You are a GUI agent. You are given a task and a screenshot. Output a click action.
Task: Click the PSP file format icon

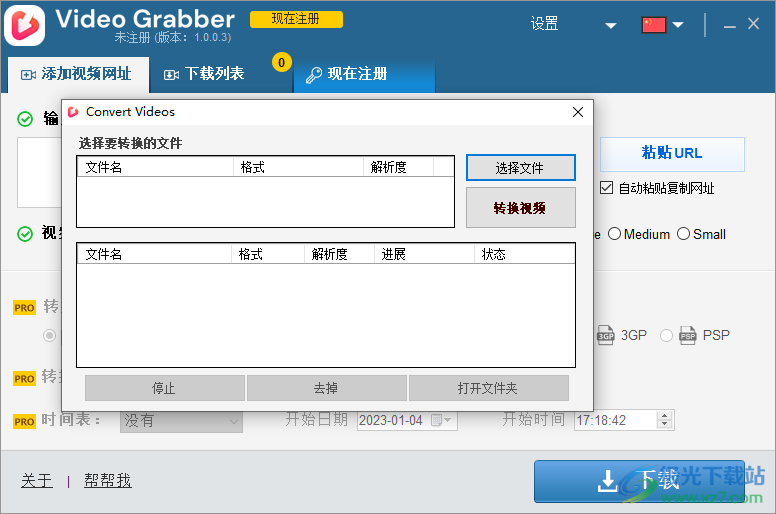[687, 335]
